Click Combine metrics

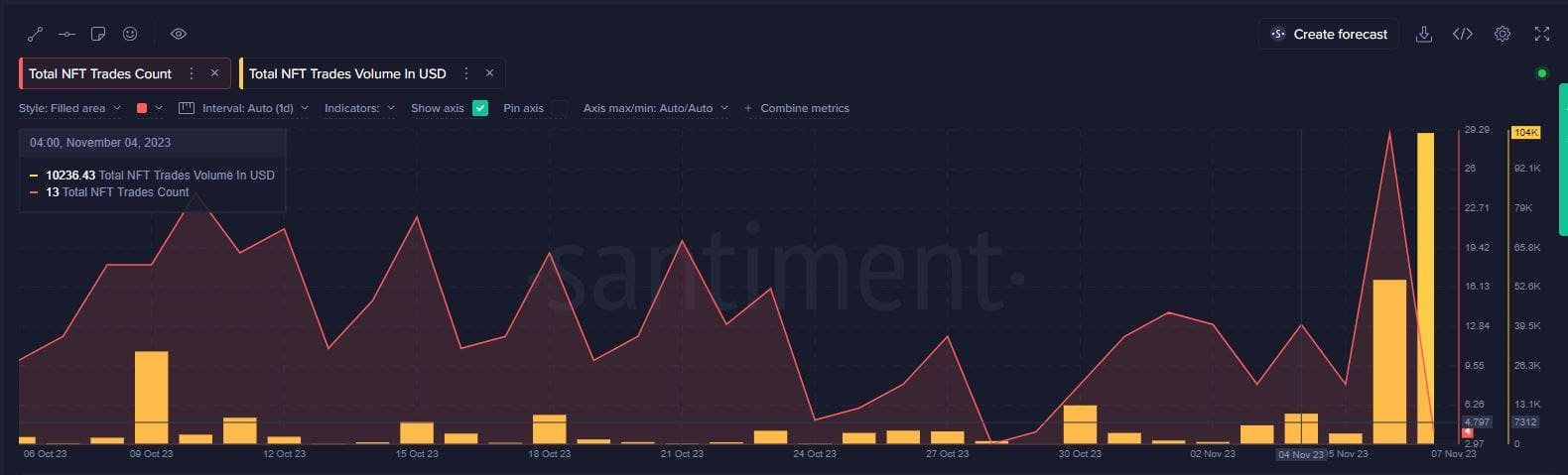click(797, 108)
